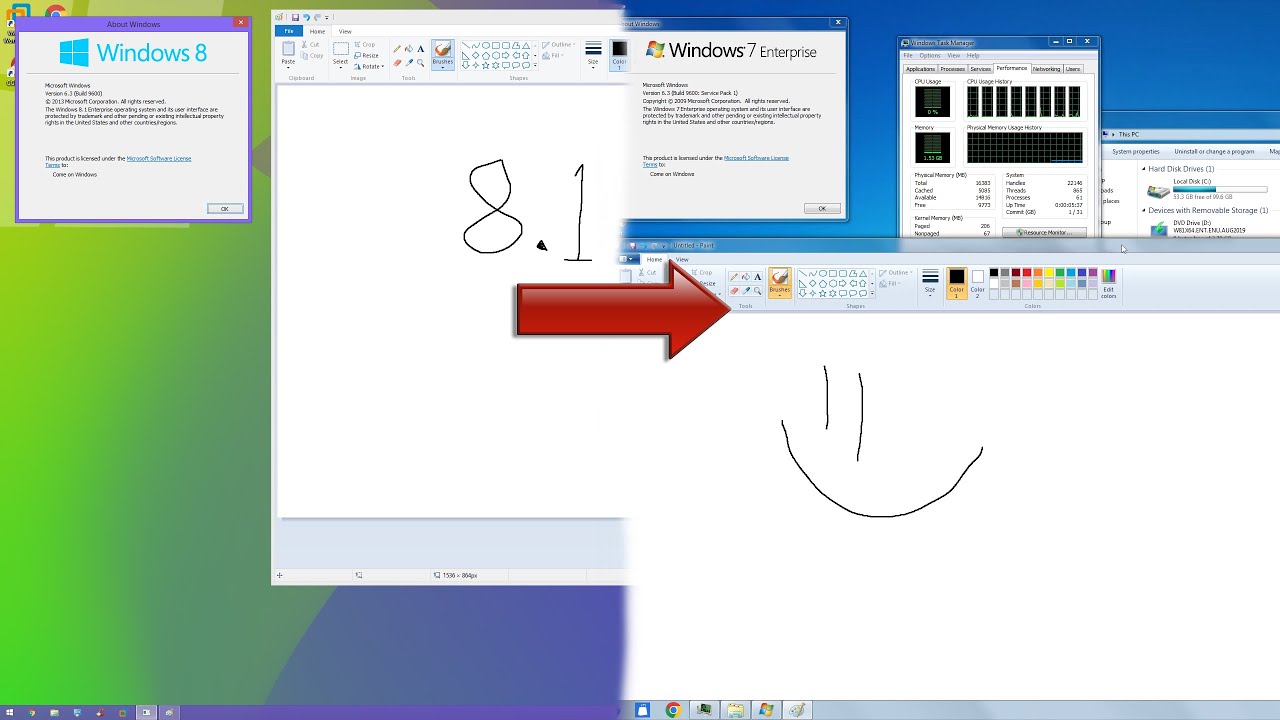The image size is (1280, 720).
Task: Select the Color picker in lower Paint window
Action: point(746,291)
